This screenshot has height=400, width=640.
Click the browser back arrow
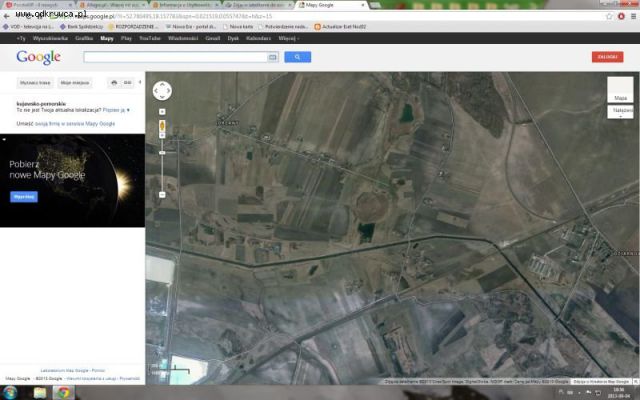click(x=7, y=16)
